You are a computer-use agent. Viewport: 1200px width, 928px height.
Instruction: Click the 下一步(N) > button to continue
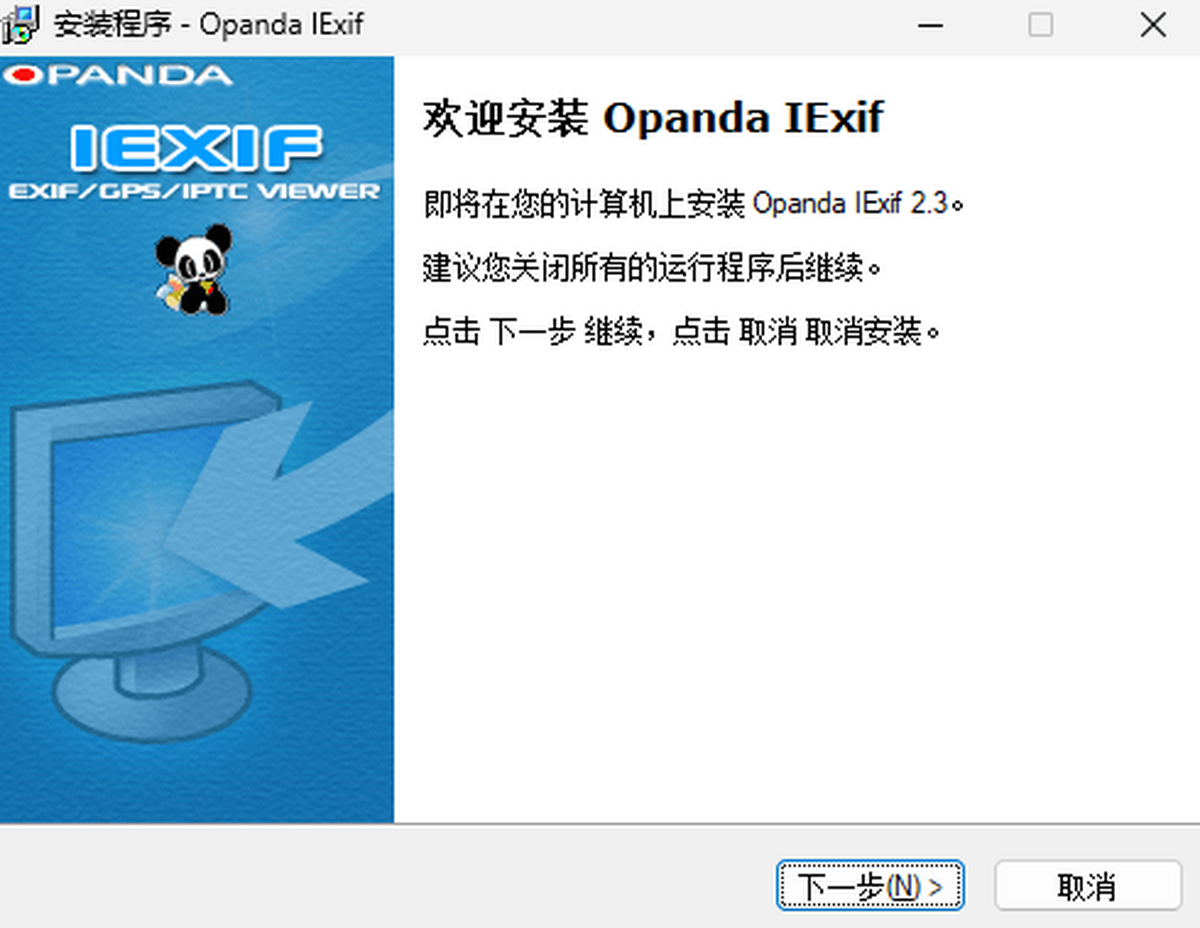(870, 886)
